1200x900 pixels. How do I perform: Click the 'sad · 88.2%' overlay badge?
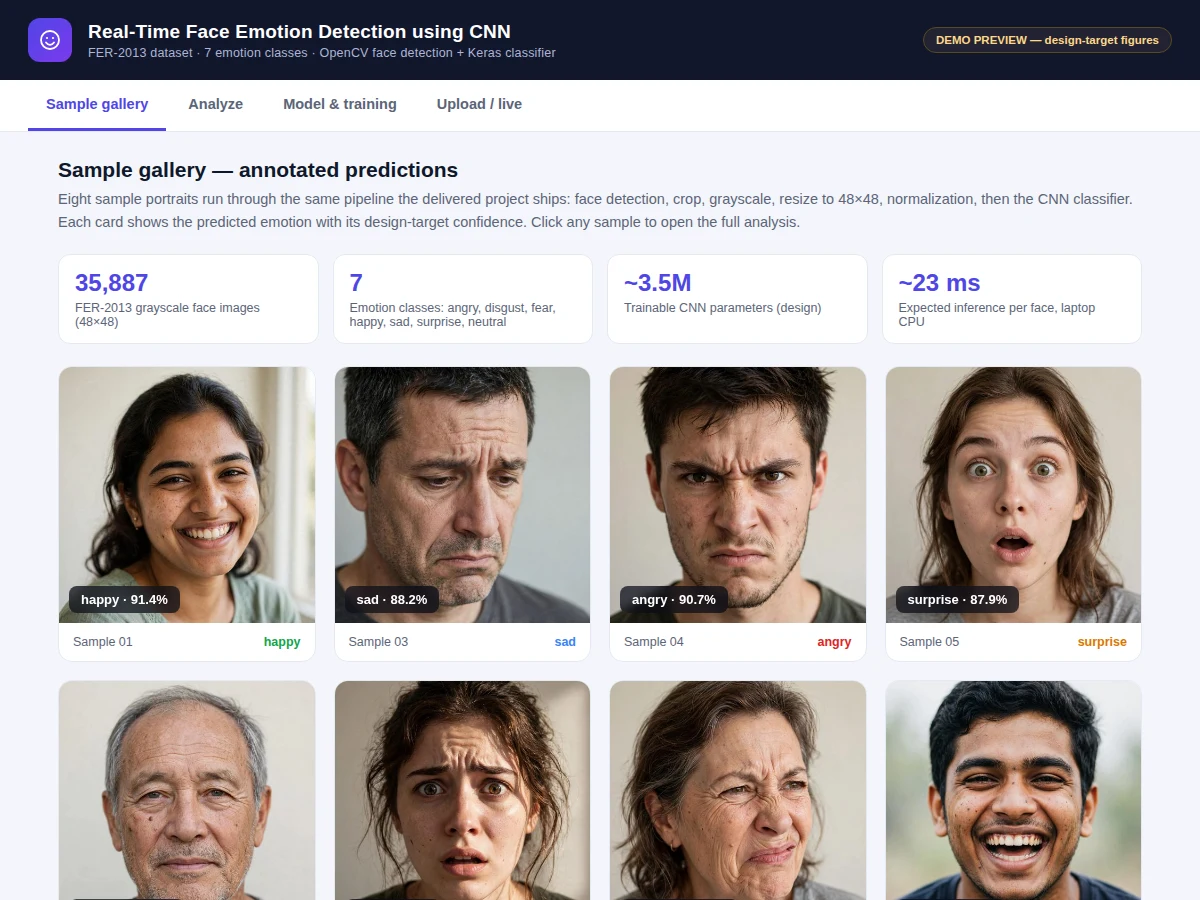tap(392, 600)
